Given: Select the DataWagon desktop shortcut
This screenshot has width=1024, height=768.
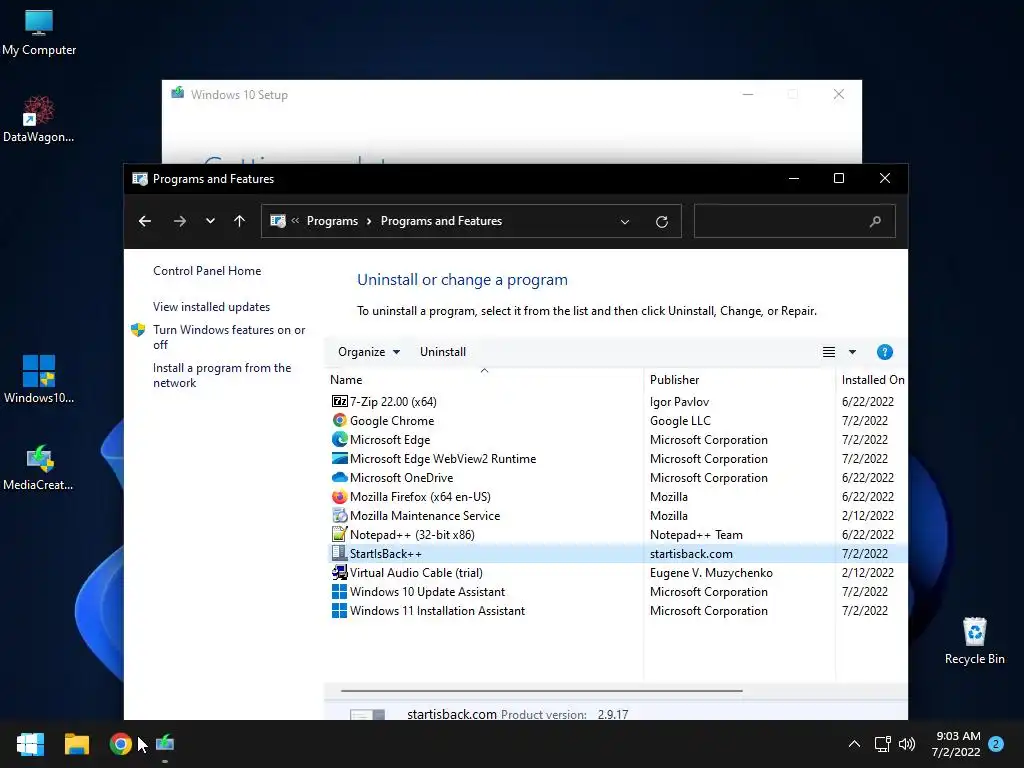Looking at the screenshot, I should [39, 120].
